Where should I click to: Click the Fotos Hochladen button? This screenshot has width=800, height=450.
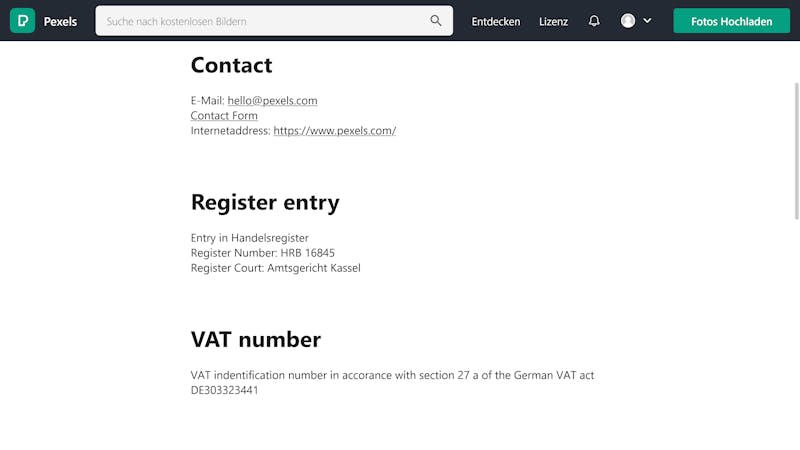(x=731, y=21)
